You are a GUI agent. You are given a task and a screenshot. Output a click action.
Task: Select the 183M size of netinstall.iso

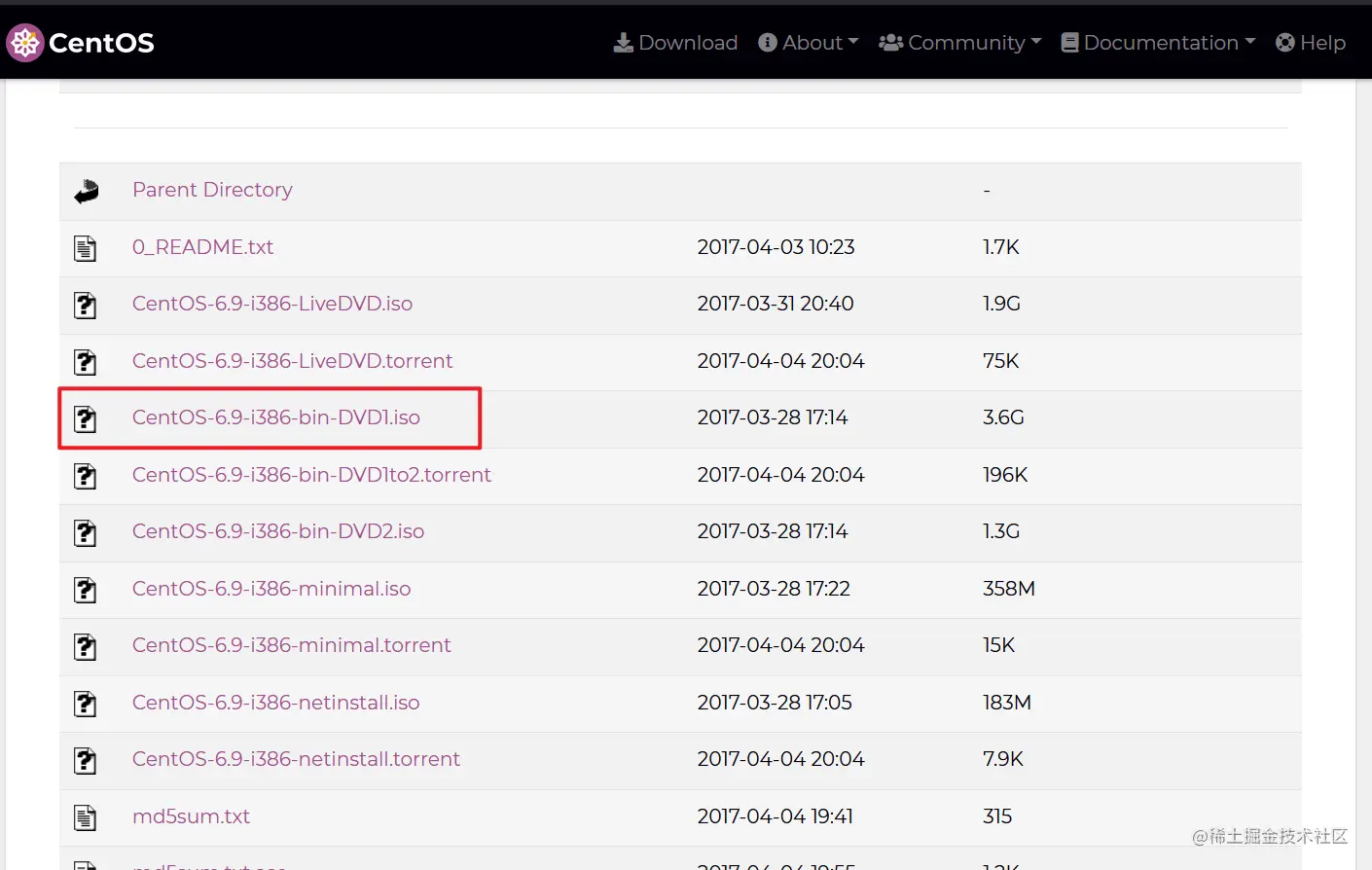(1007, 703)
